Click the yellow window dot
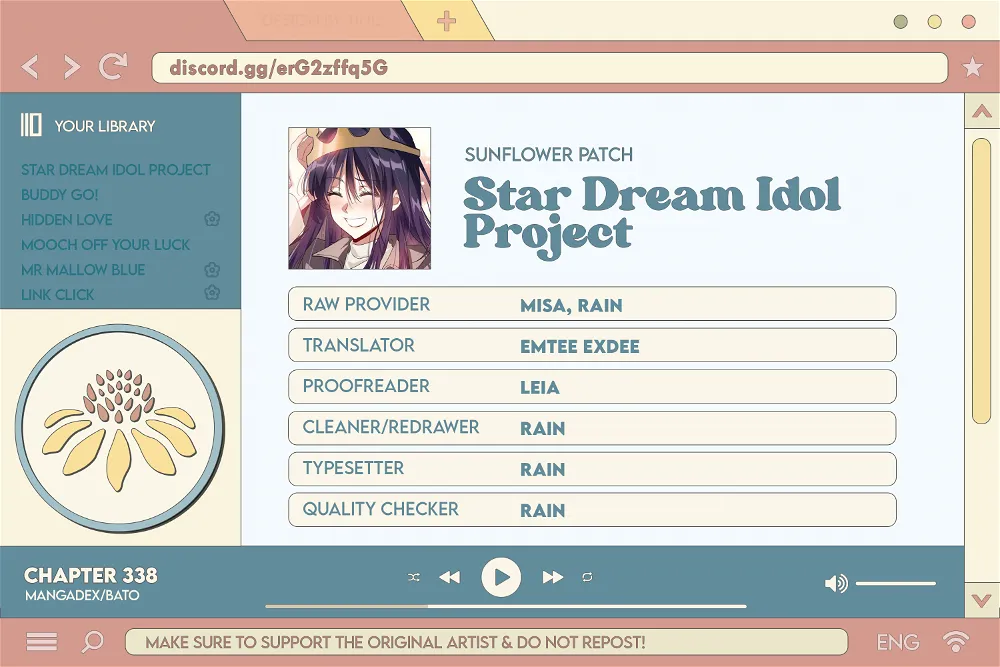Screen dimensions: 1000x667 (935, 22)
